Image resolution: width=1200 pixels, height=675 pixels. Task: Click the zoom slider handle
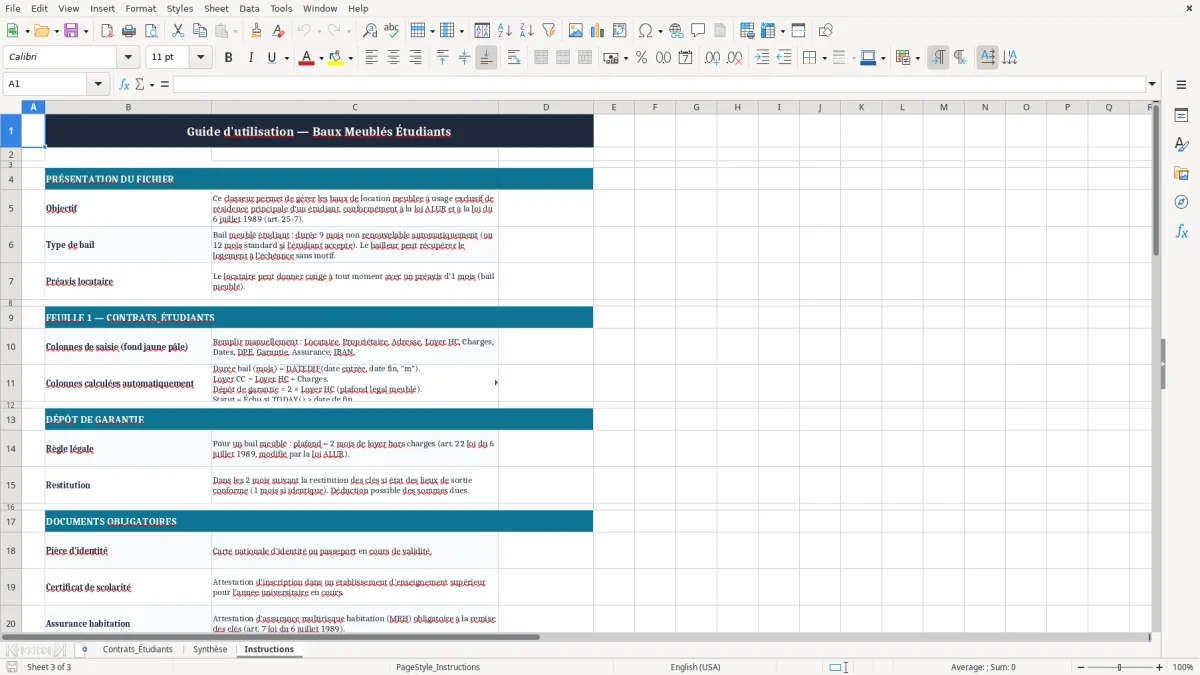click(x=1119, y=667)
